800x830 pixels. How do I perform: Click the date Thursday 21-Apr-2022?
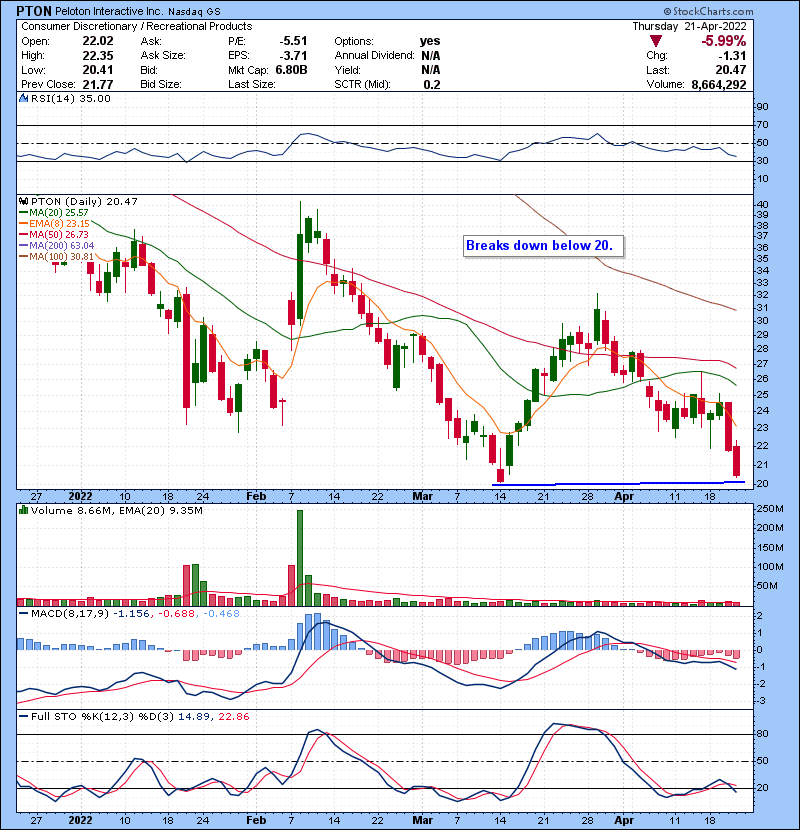pos(689,26)
